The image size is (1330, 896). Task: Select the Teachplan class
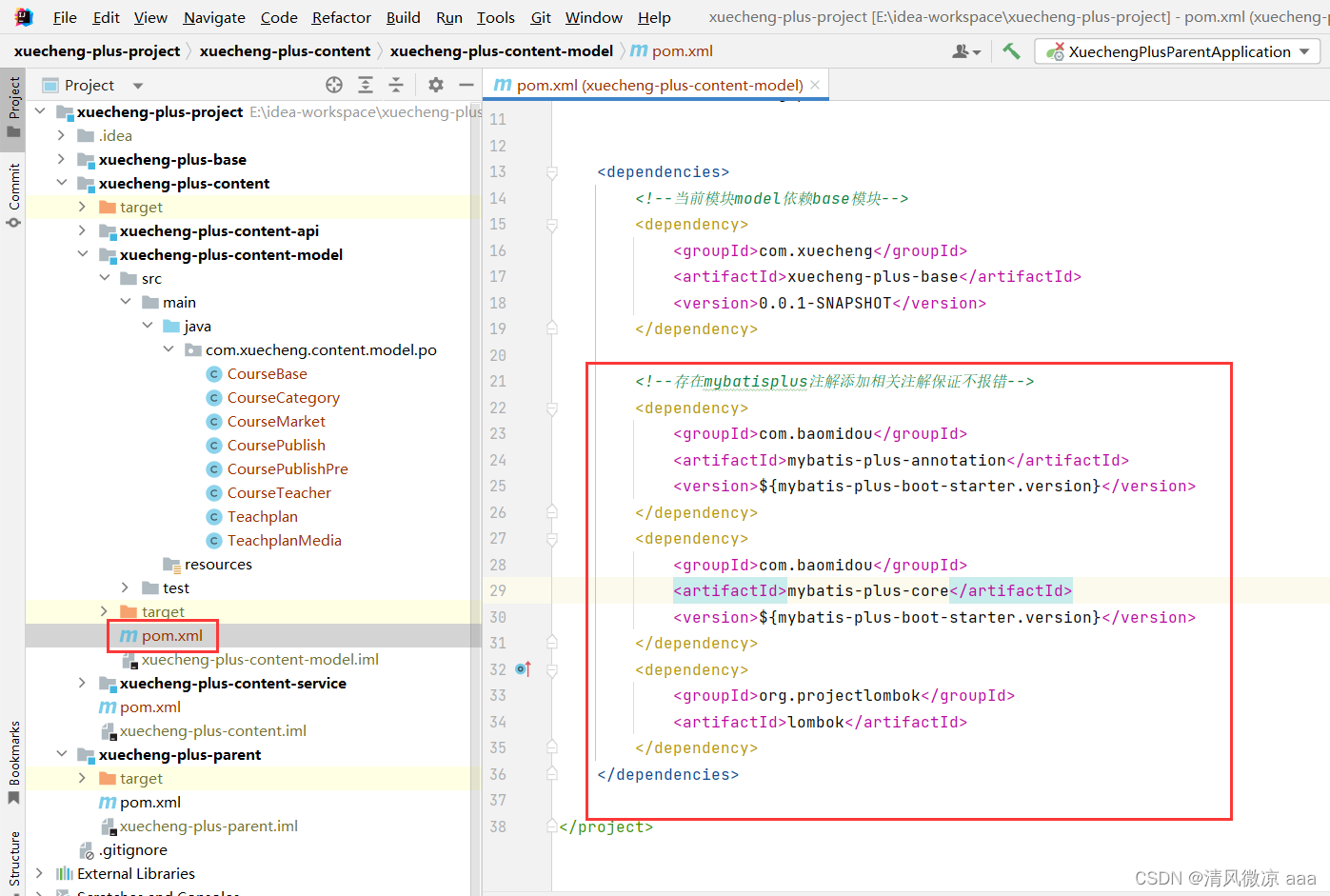coord(262,516)
